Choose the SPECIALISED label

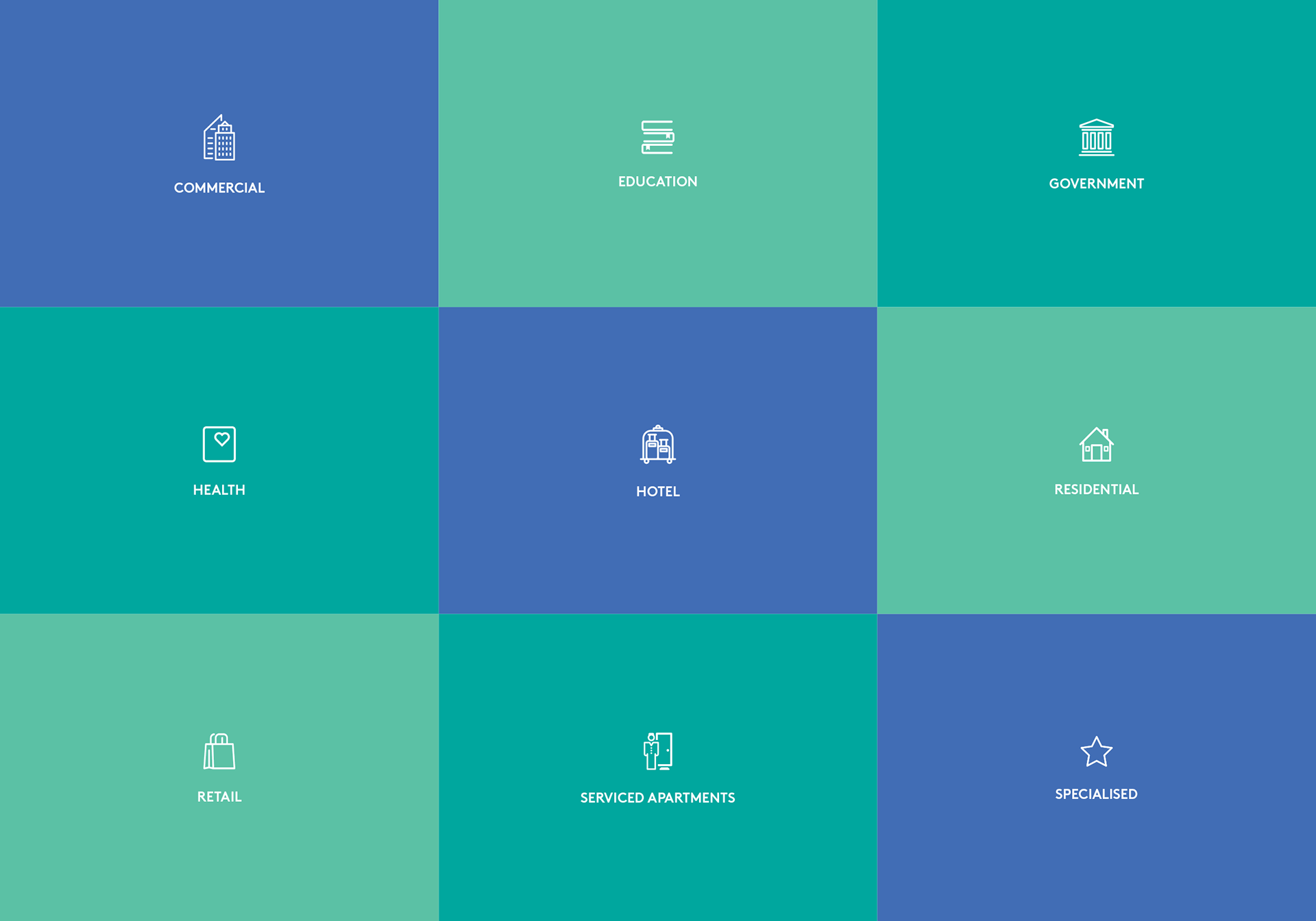[1096, 794]
